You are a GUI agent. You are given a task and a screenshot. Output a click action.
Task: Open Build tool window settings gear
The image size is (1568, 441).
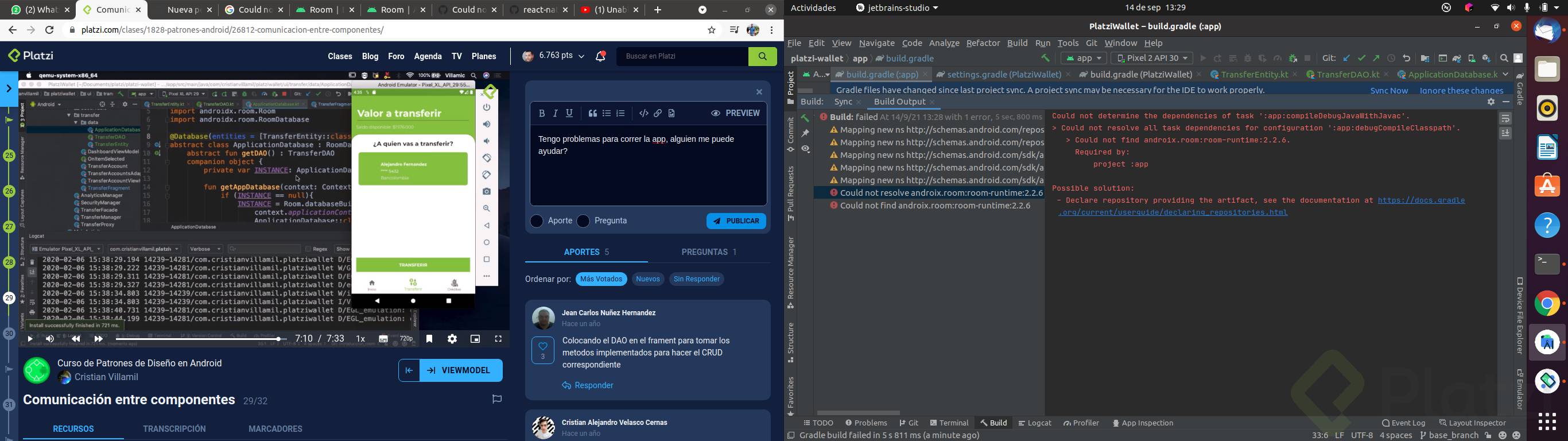1491,102
